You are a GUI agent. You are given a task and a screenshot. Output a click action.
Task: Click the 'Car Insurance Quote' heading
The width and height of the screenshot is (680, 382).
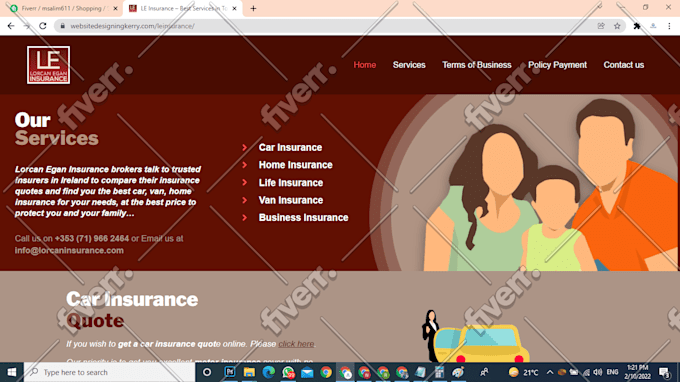pos(132,310)
